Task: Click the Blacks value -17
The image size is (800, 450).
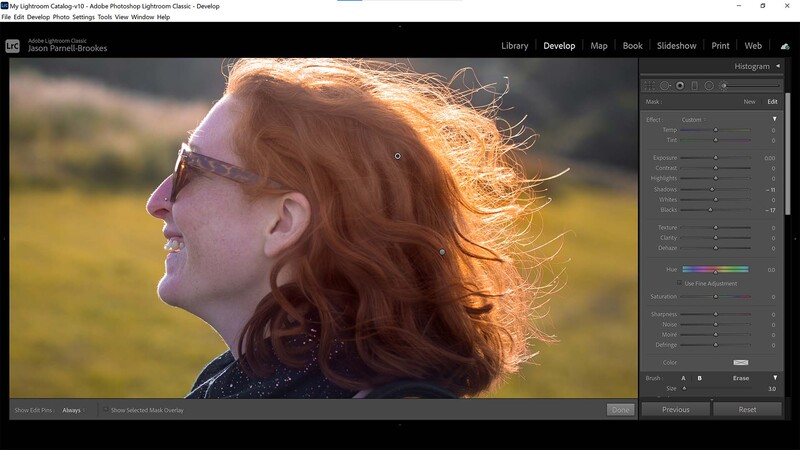Action: pyautogui.click(x=770, y=210)
